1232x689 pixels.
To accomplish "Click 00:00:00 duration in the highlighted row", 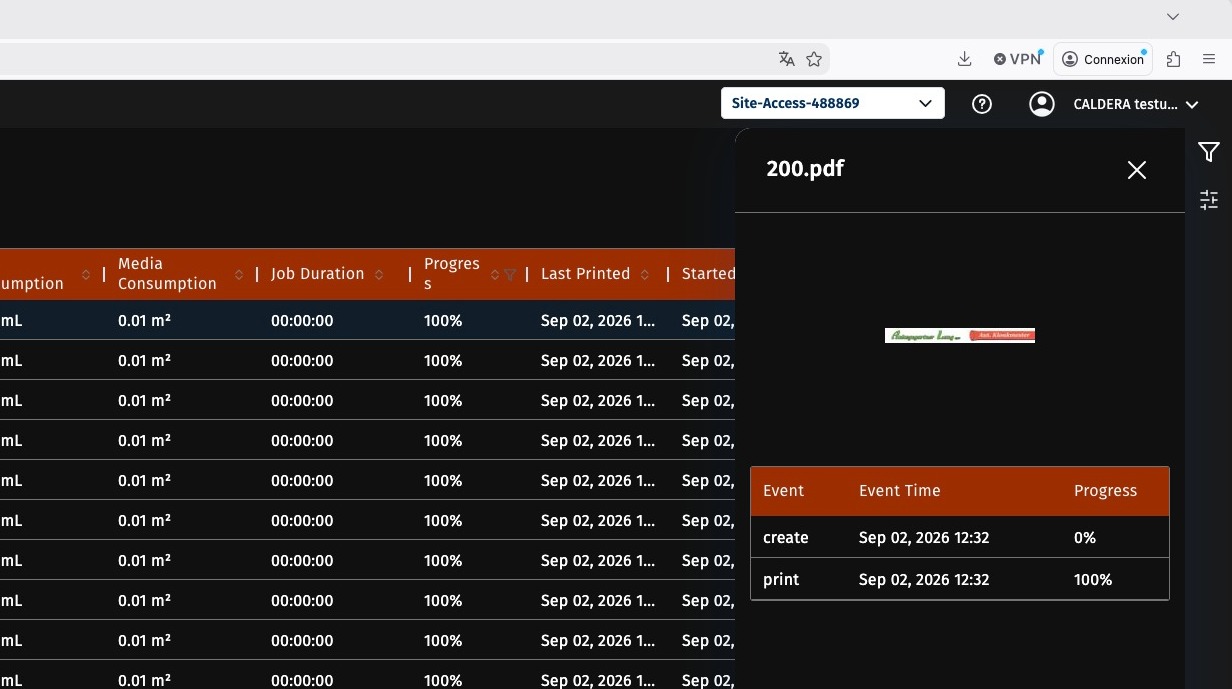I will point(302,321).
